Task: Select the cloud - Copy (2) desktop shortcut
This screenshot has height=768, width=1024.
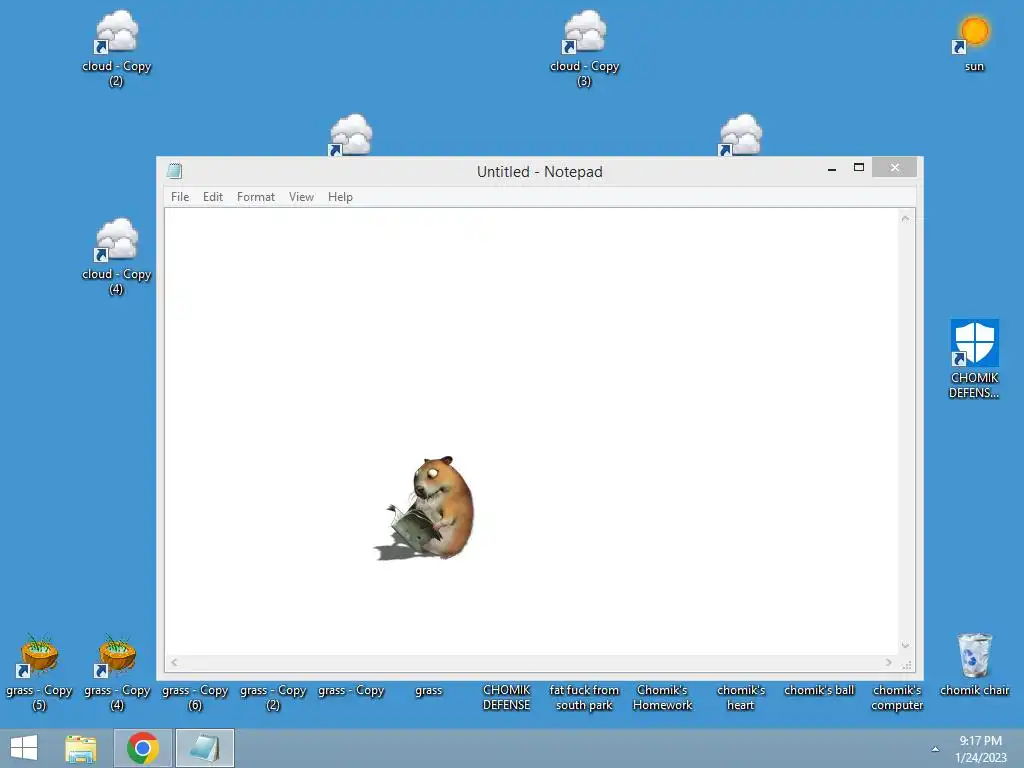Action: click(x=116, y=49)
